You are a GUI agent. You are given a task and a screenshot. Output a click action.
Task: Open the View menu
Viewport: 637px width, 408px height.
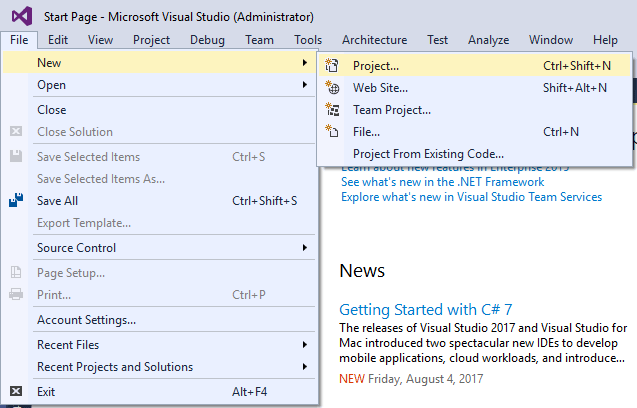(100, 40)
